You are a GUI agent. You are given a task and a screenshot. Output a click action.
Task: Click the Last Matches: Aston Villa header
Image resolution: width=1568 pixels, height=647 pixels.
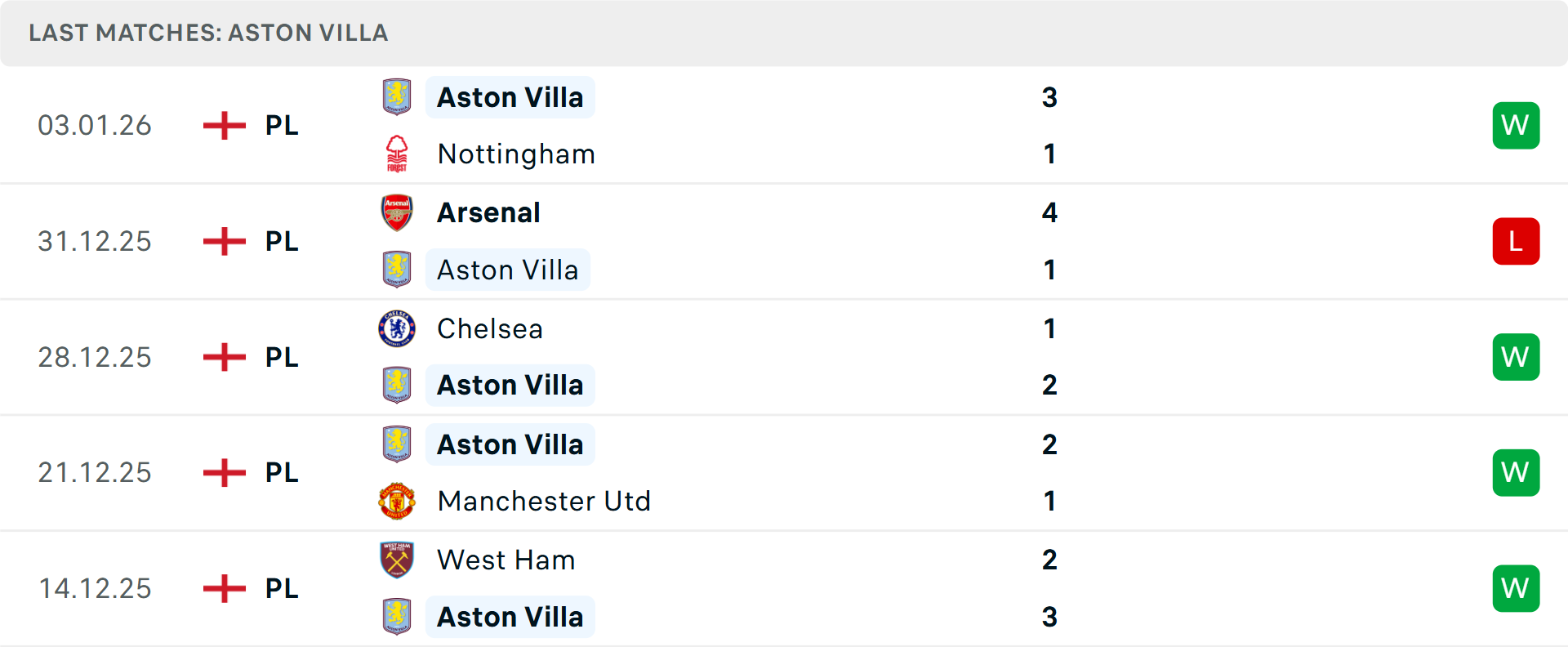pos(208,33)
